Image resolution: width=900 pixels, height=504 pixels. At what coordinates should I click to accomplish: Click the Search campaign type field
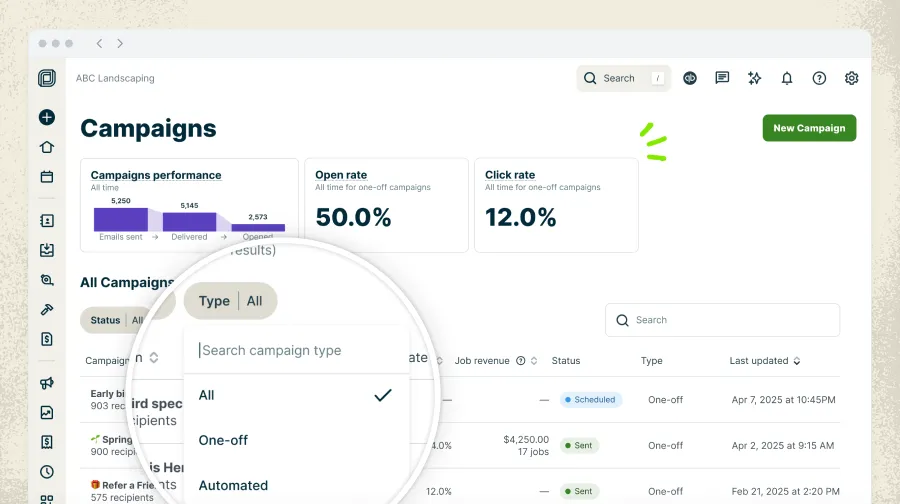[296, 350]
